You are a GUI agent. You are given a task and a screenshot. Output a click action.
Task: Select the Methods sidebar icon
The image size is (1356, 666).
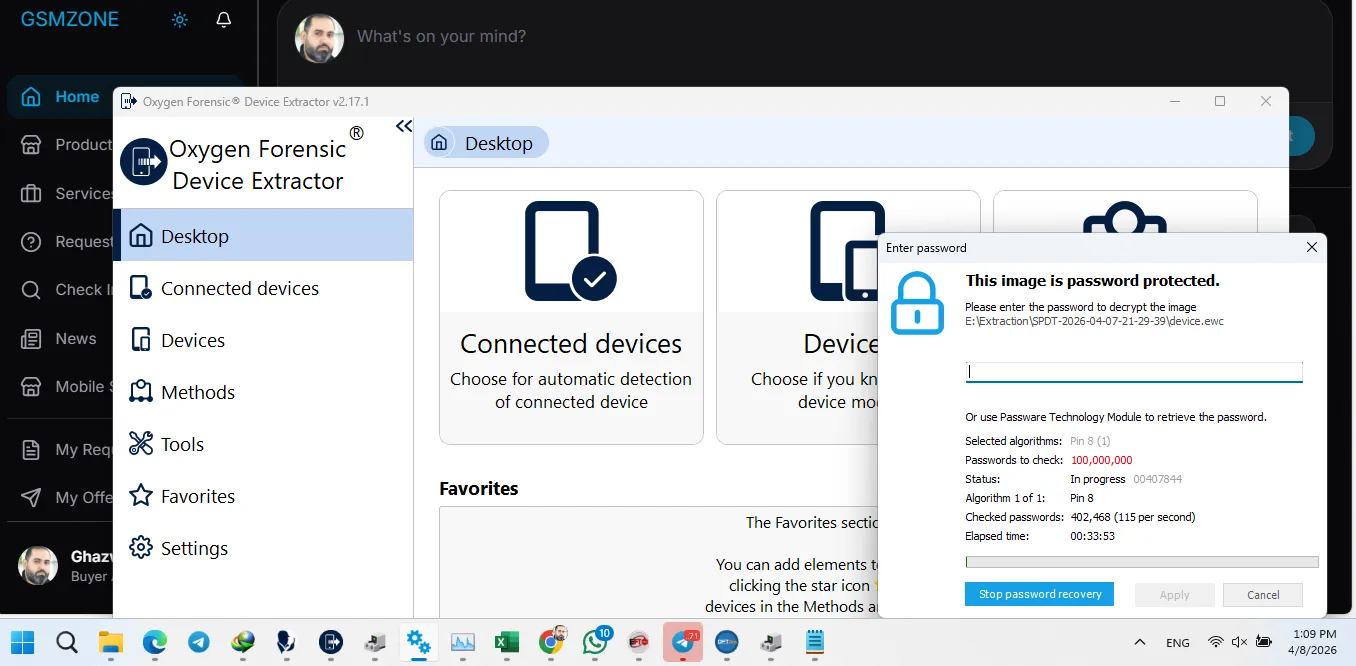tap(141, 392)
